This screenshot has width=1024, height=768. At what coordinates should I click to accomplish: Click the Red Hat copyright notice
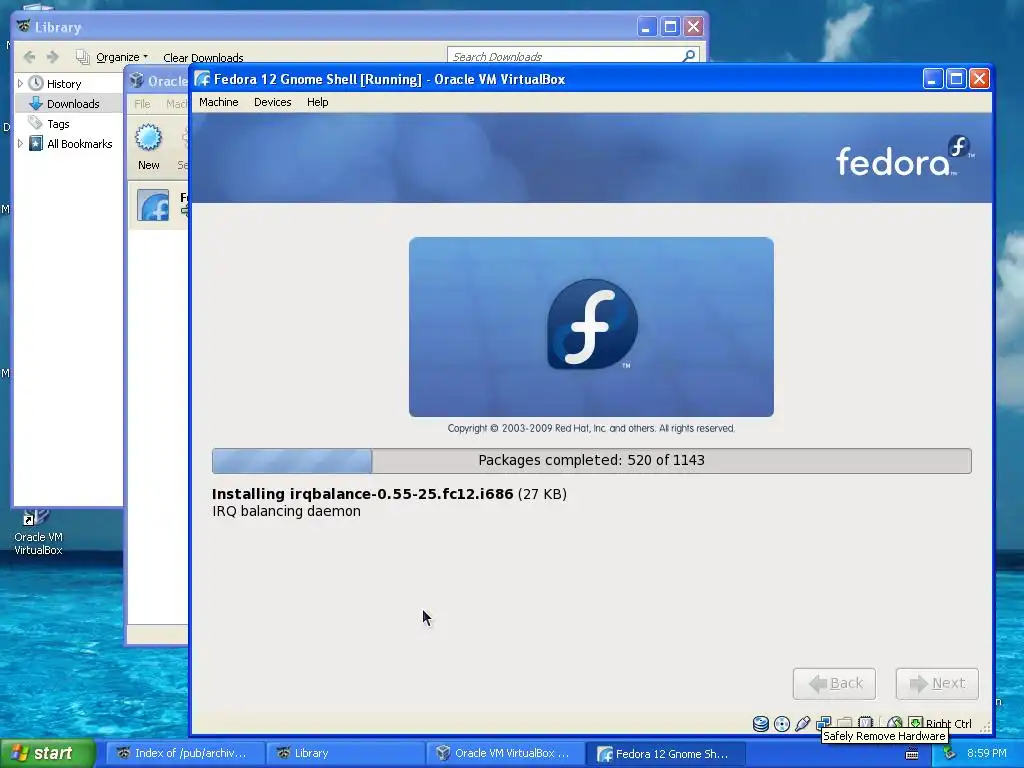click(591, 428)
